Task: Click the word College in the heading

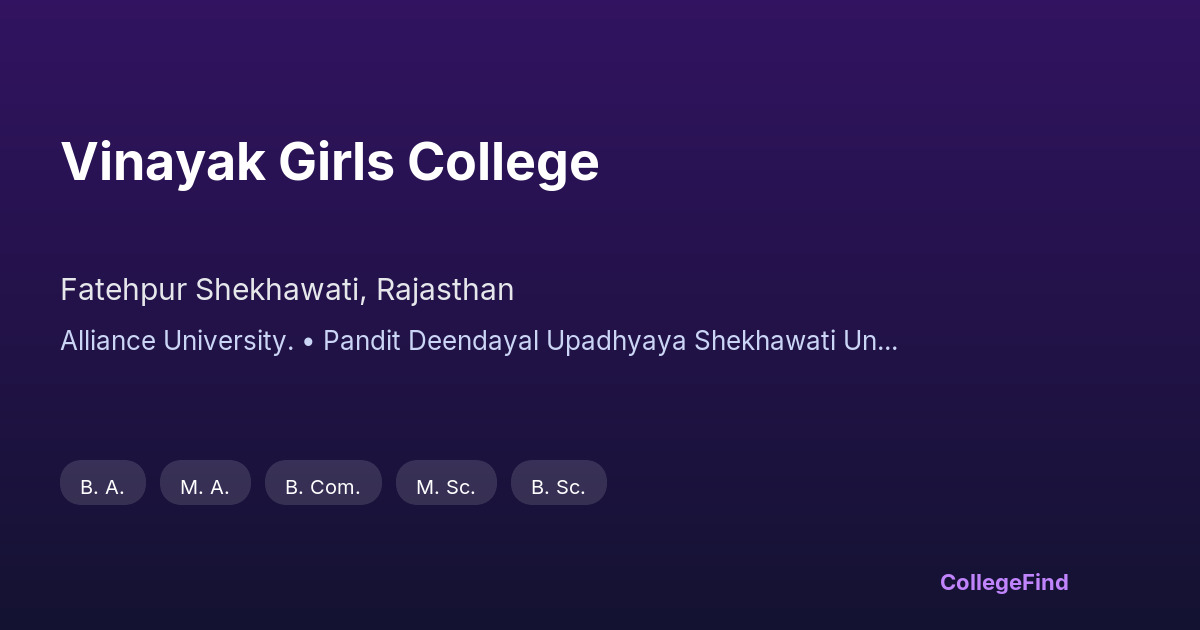Action: 503,162
